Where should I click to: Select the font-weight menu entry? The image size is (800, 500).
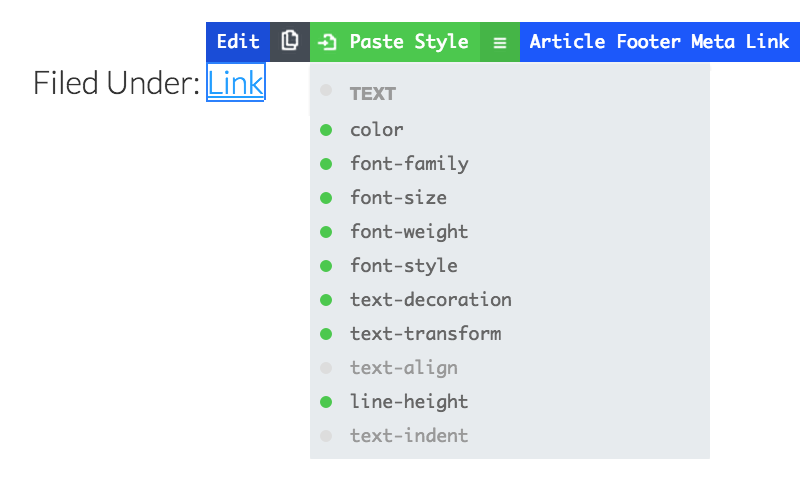pos(409,232)
